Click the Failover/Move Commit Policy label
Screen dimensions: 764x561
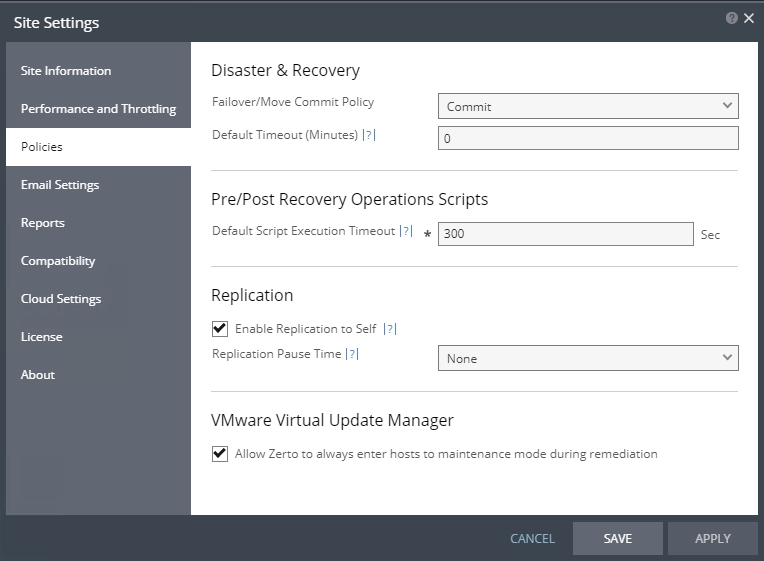(x=293, y=102)
